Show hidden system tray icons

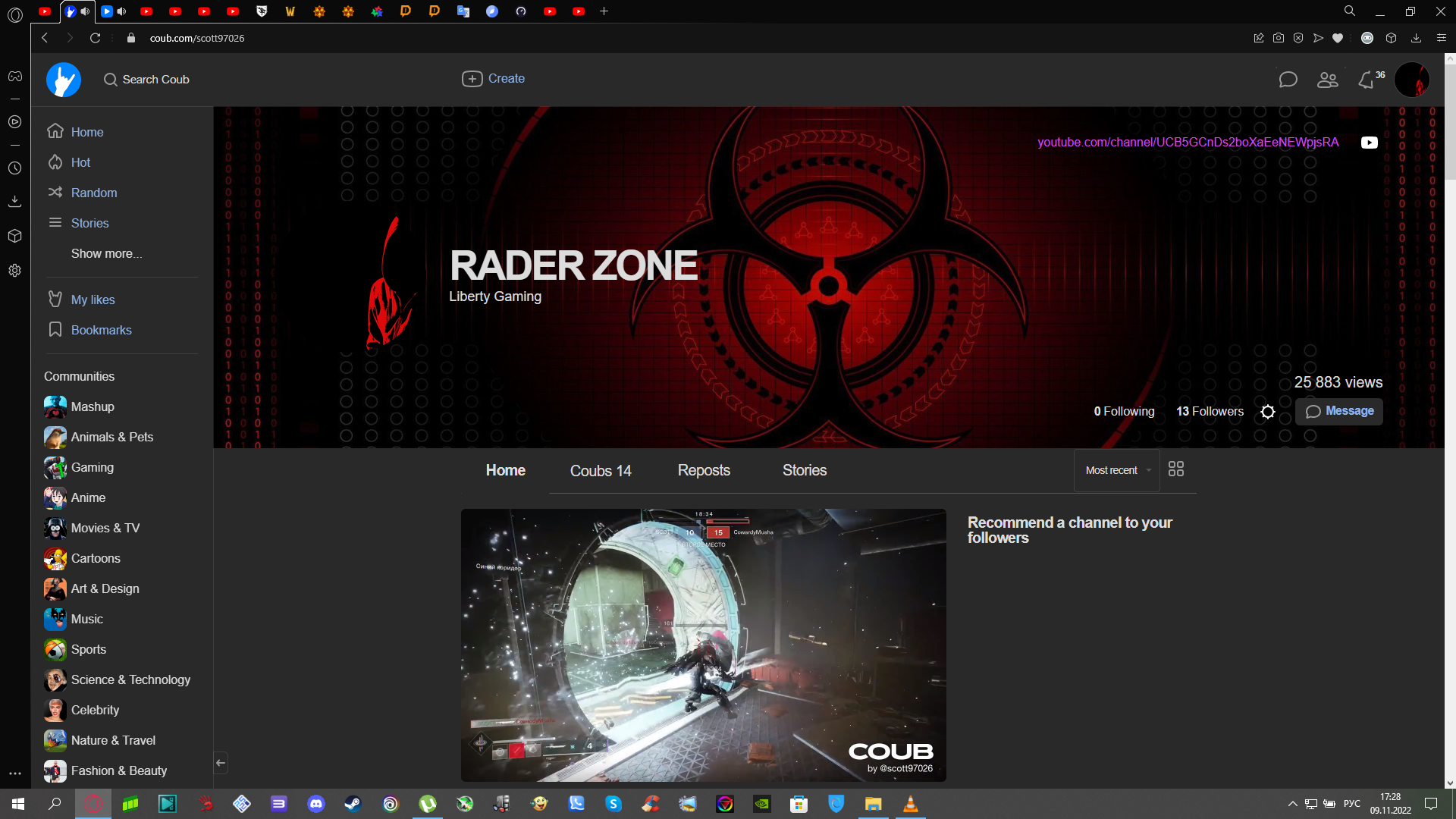point(1292,804)
